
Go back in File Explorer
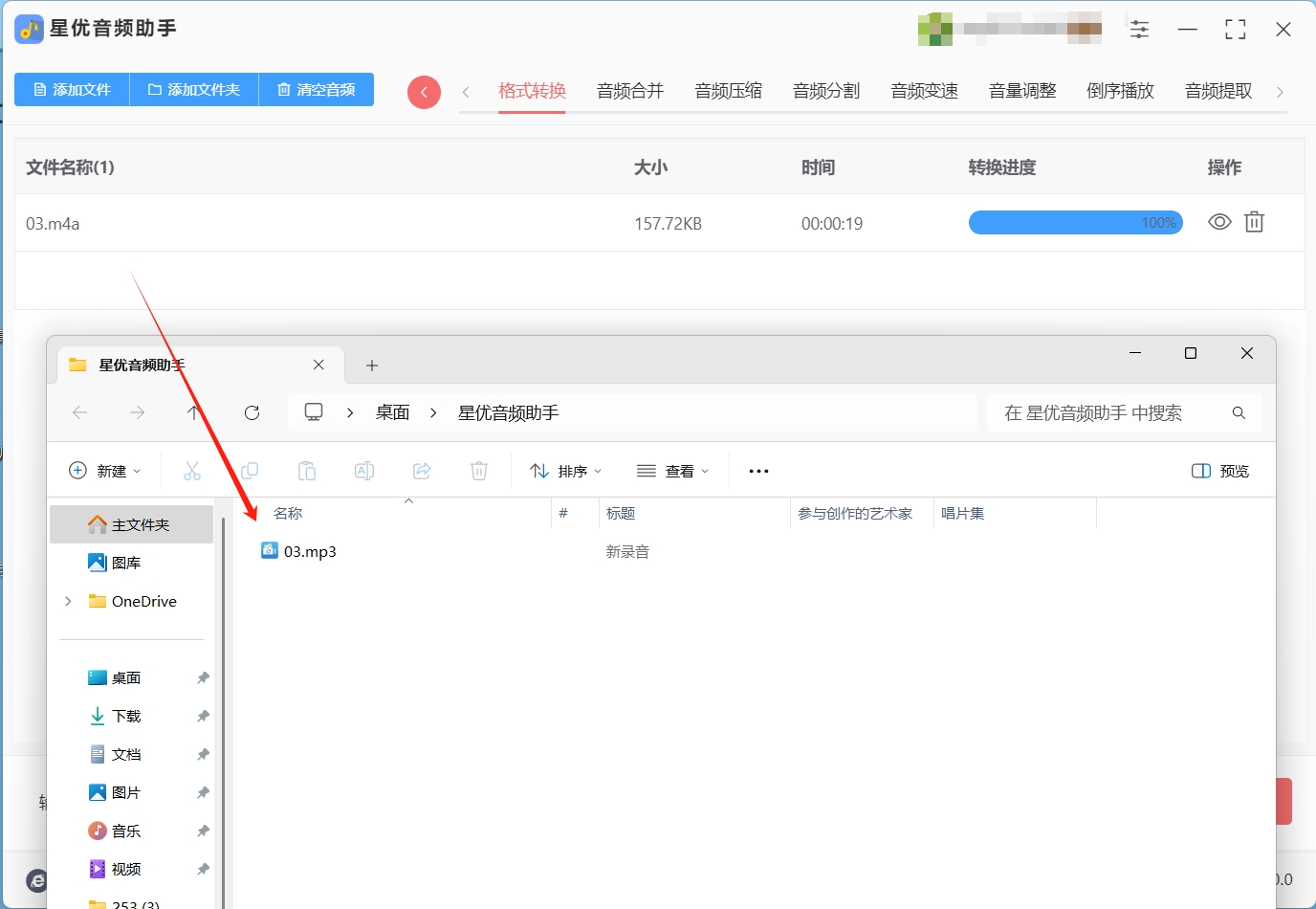click(80, 412)
